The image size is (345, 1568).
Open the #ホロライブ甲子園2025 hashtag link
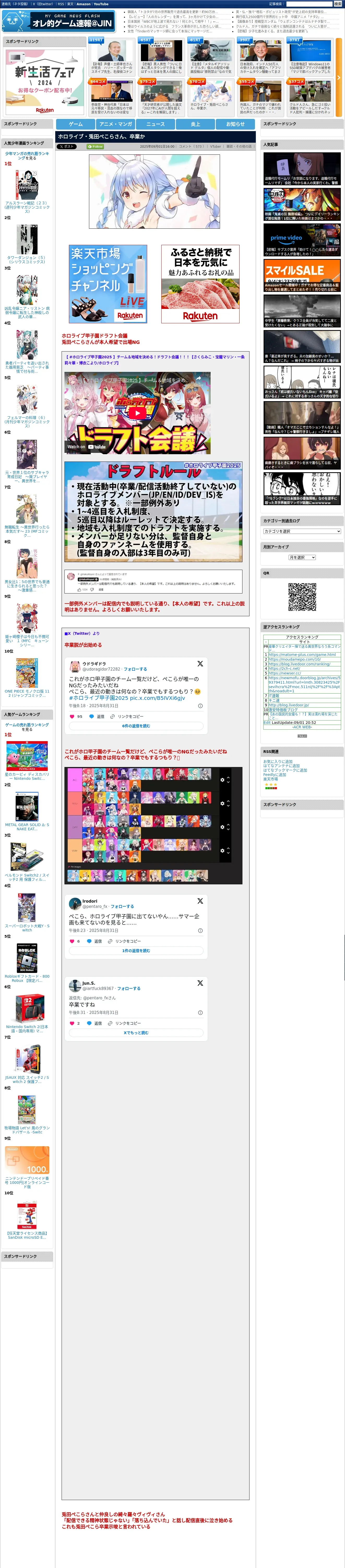[x=98, y=698]
